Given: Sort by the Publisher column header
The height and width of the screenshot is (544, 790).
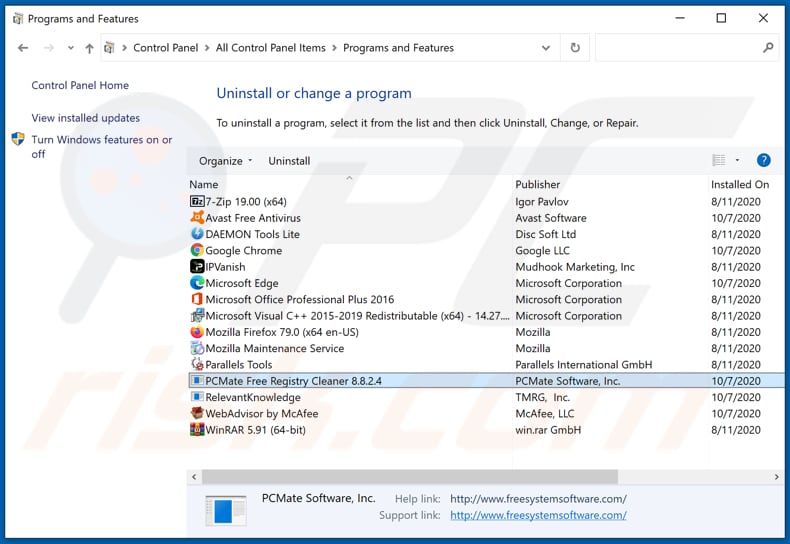Looking at the screenshot, I should [610, 184].
